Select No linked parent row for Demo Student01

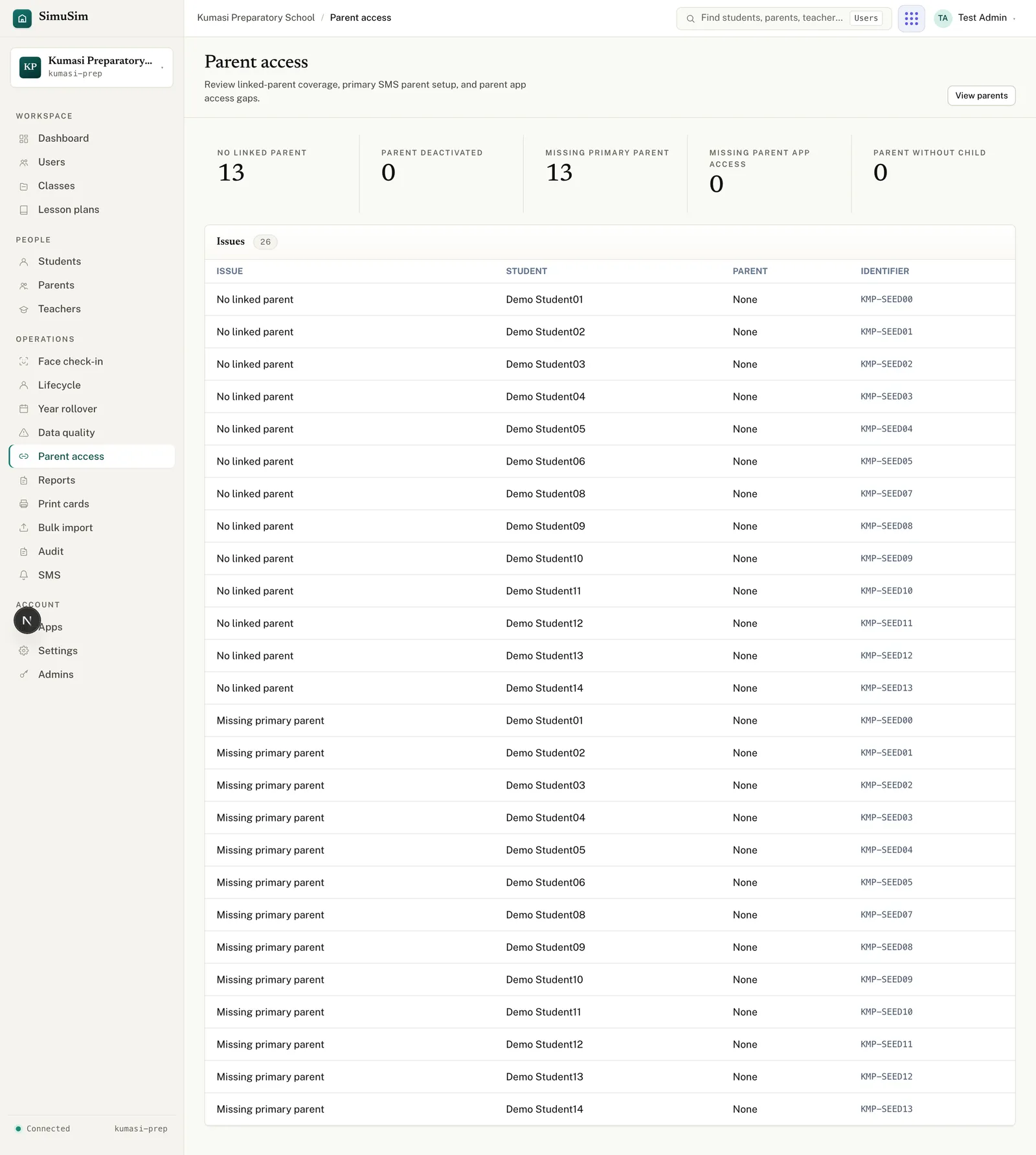click(610, 300)
